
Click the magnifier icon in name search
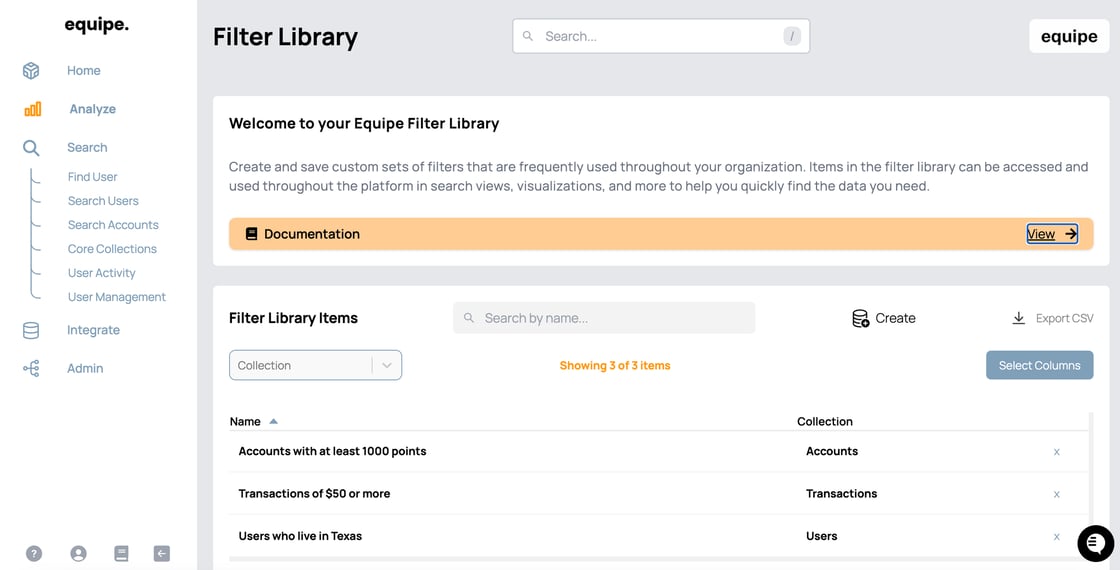pyautogui.click(x=469, y=318)
